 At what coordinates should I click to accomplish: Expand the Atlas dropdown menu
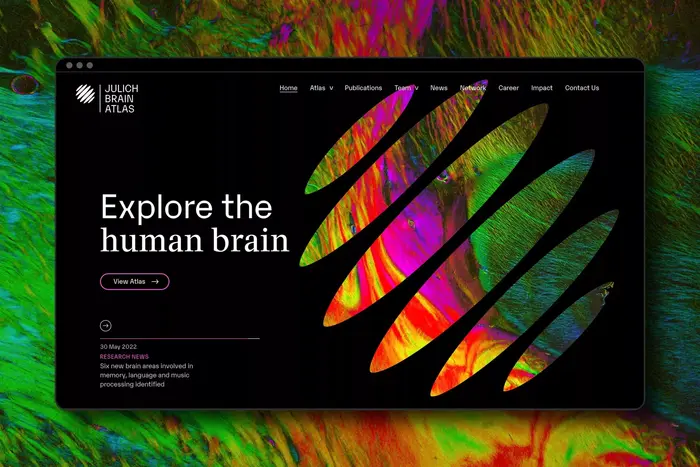point(321,88)
